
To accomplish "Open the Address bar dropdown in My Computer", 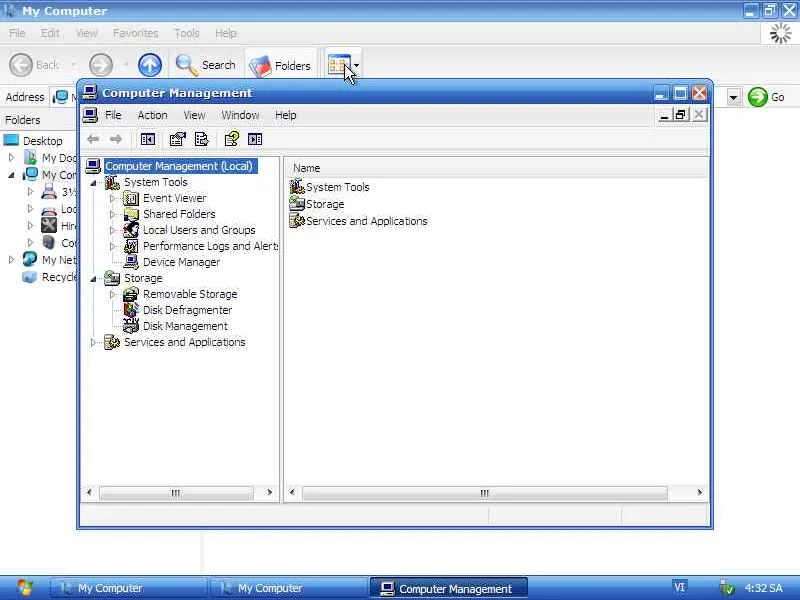I will pyautogui.click(x=734, y=97).
